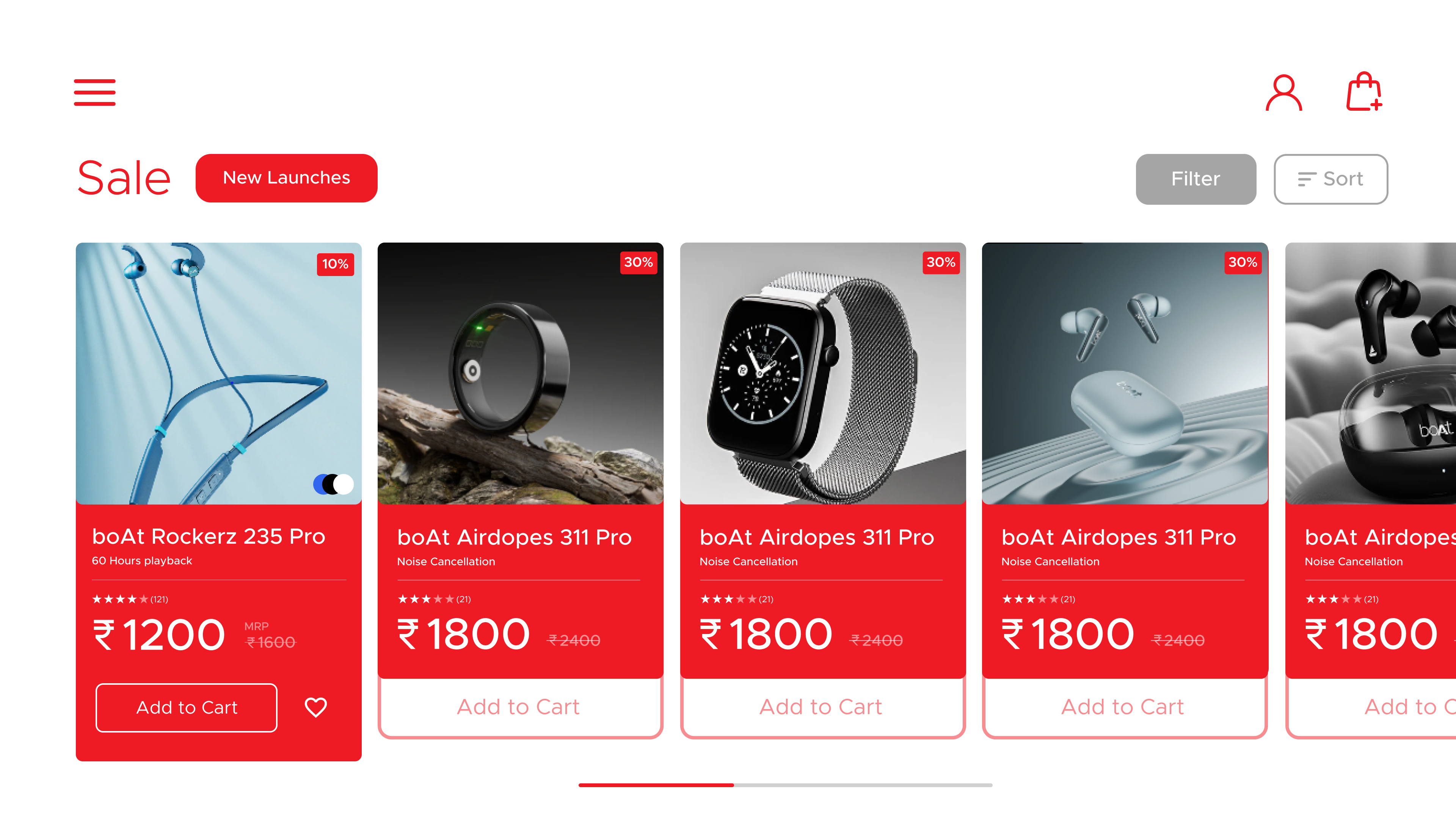
Task: Open the Sort dropdown
Action: 1330,179
